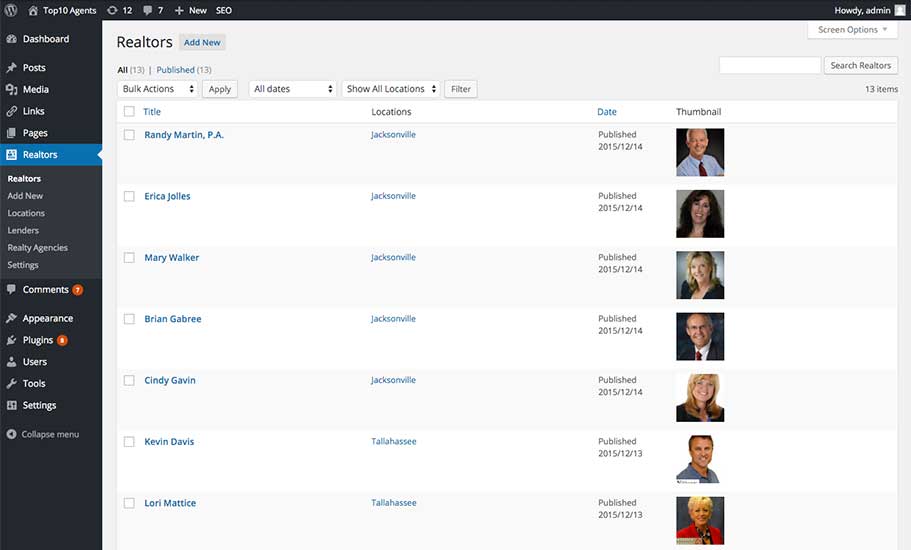Go to Media in the sidebar
Screen dimensions: 911x550
[x=35, y=89]
